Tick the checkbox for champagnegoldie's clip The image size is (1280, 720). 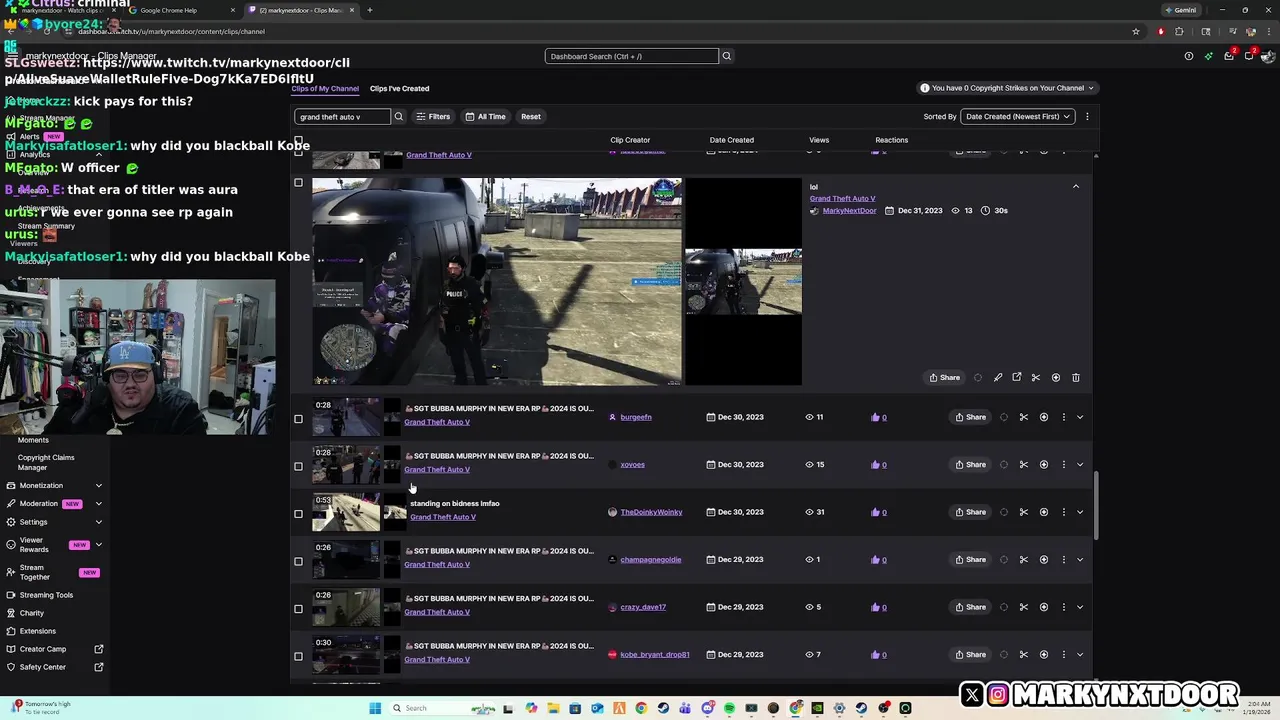point(298,561)
